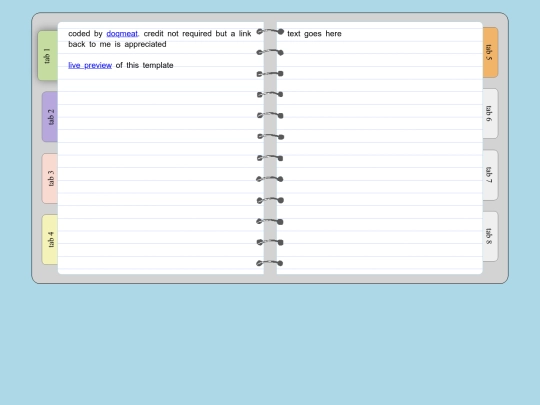Switch to tab 6

pos(490,114)
